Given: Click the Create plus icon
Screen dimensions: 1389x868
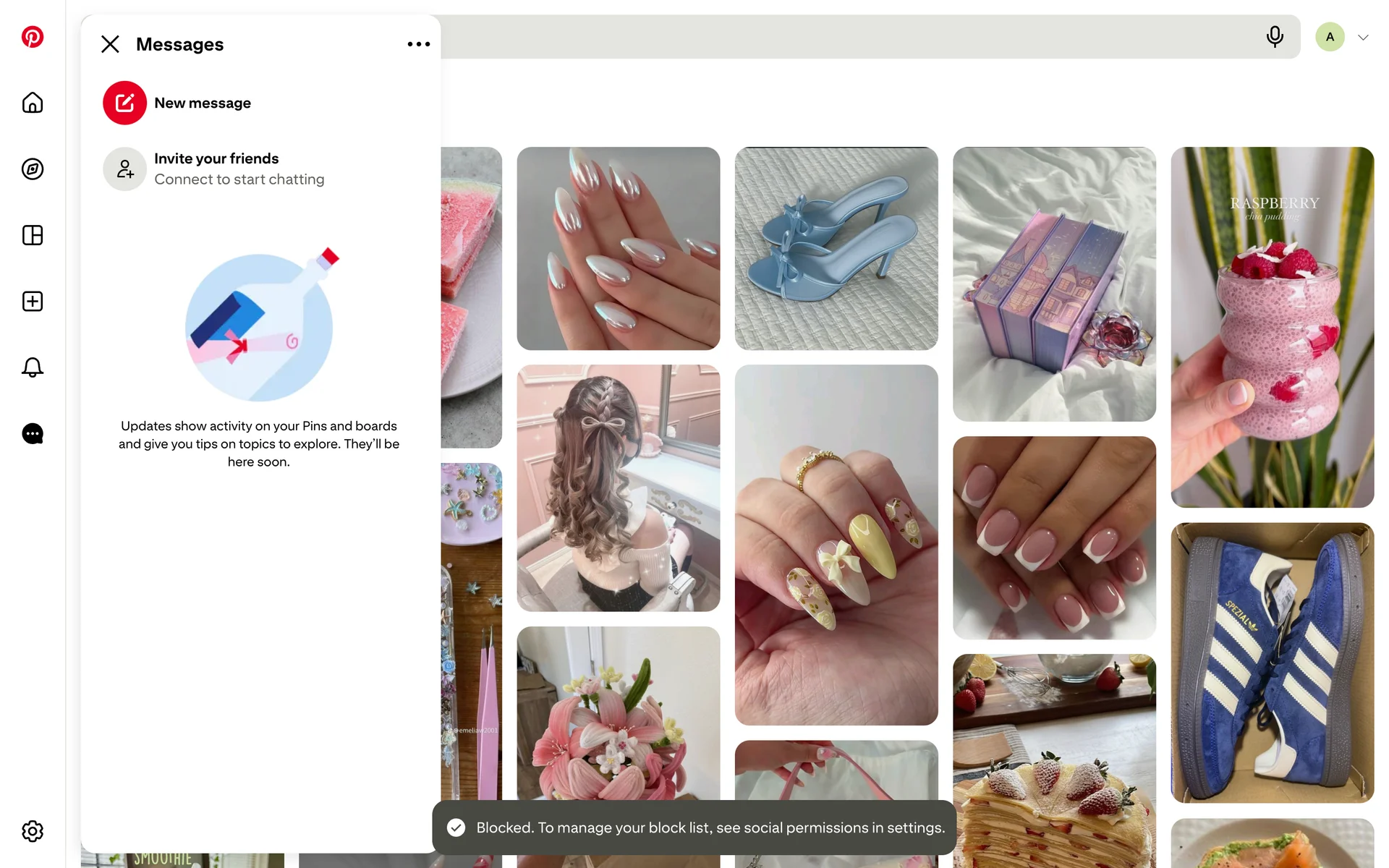Looking at the screenshot, I should [33, 302].
